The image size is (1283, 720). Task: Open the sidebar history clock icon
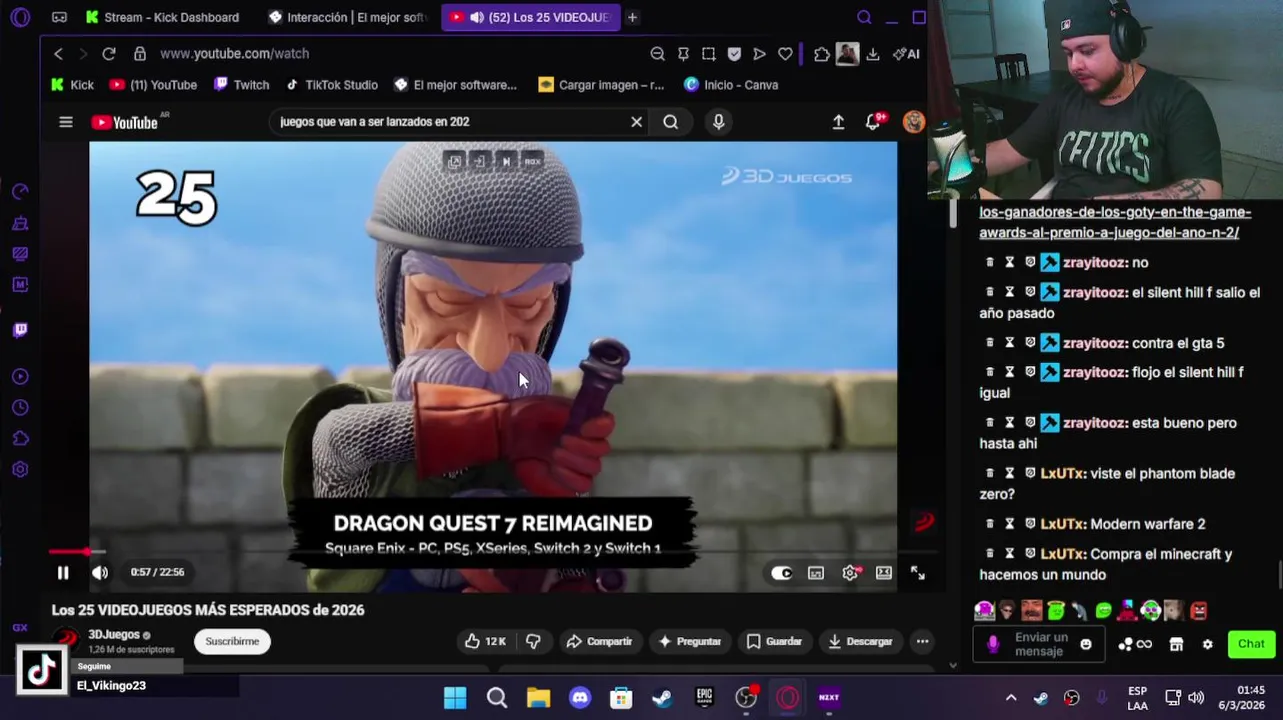[x=20, y=408]
